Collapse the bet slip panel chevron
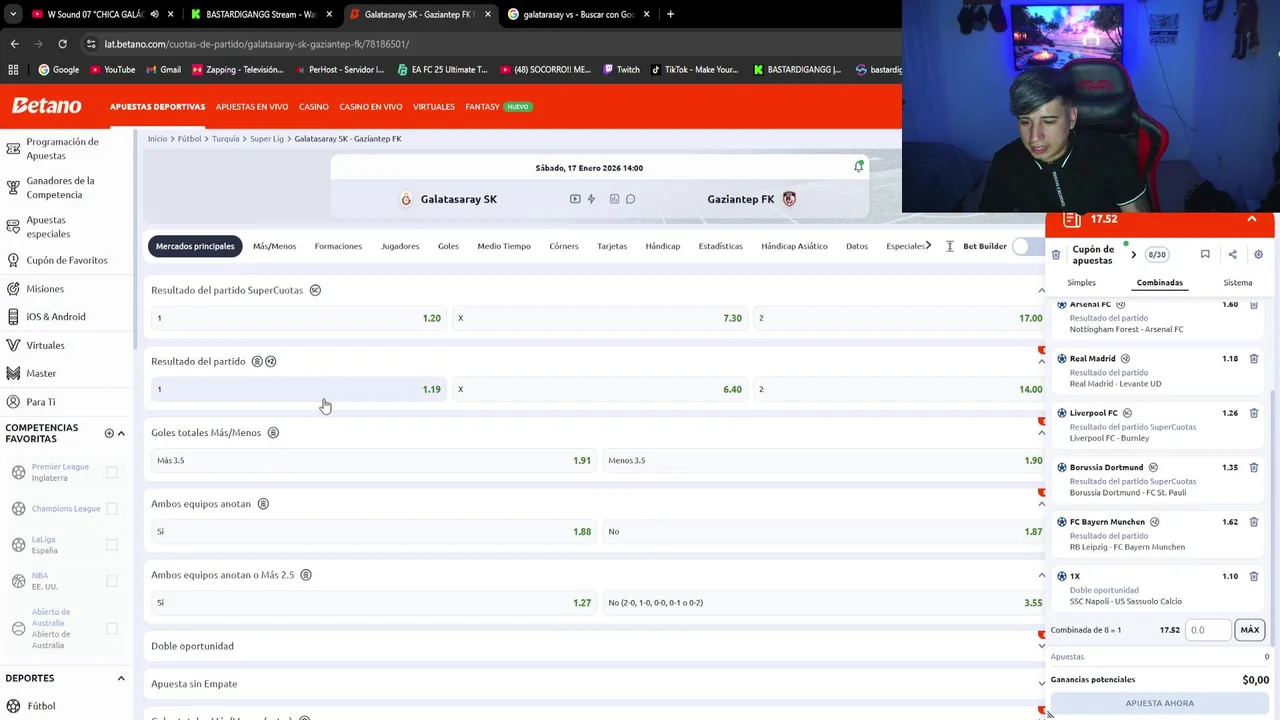The width and height of the screenshot is (1280, 720). click(1251, 219)
